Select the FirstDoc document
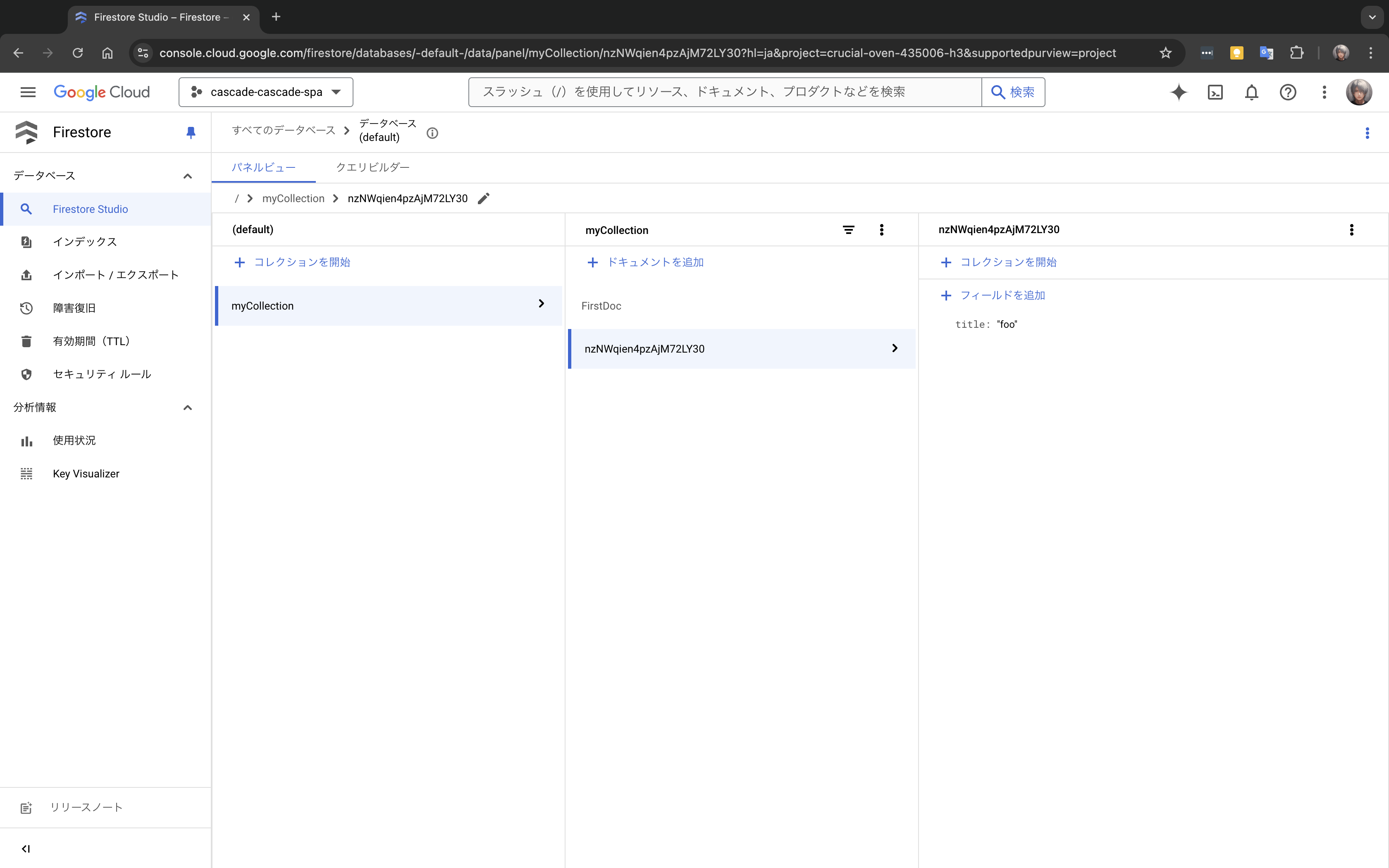This screenshot has width=1389, height=868. click(x=601, y=306)
